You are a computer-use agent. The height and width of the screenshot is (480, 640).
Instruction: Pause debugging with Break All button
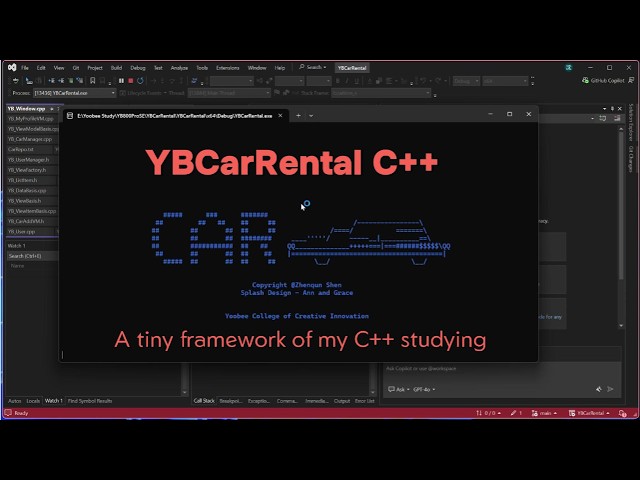[121, 81]
